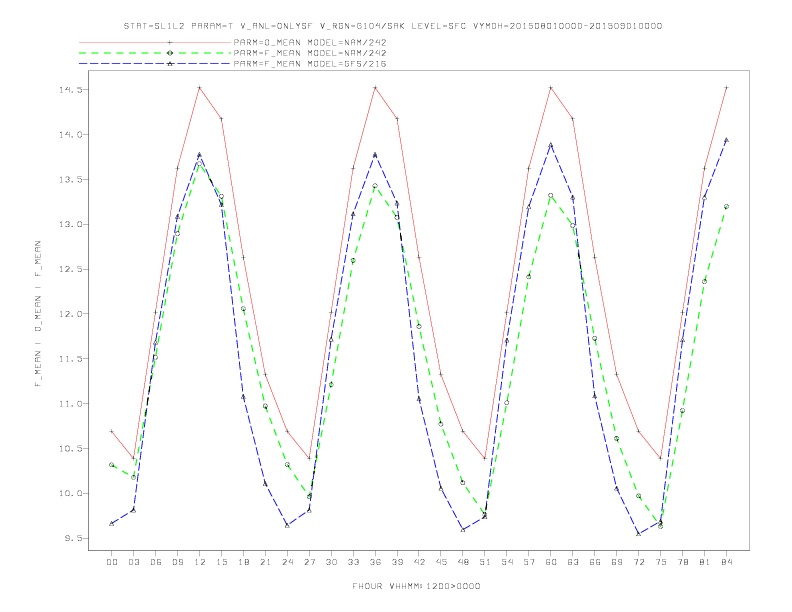Click x-axis tick label 06
792x612 pixels.
pos(156,562)
